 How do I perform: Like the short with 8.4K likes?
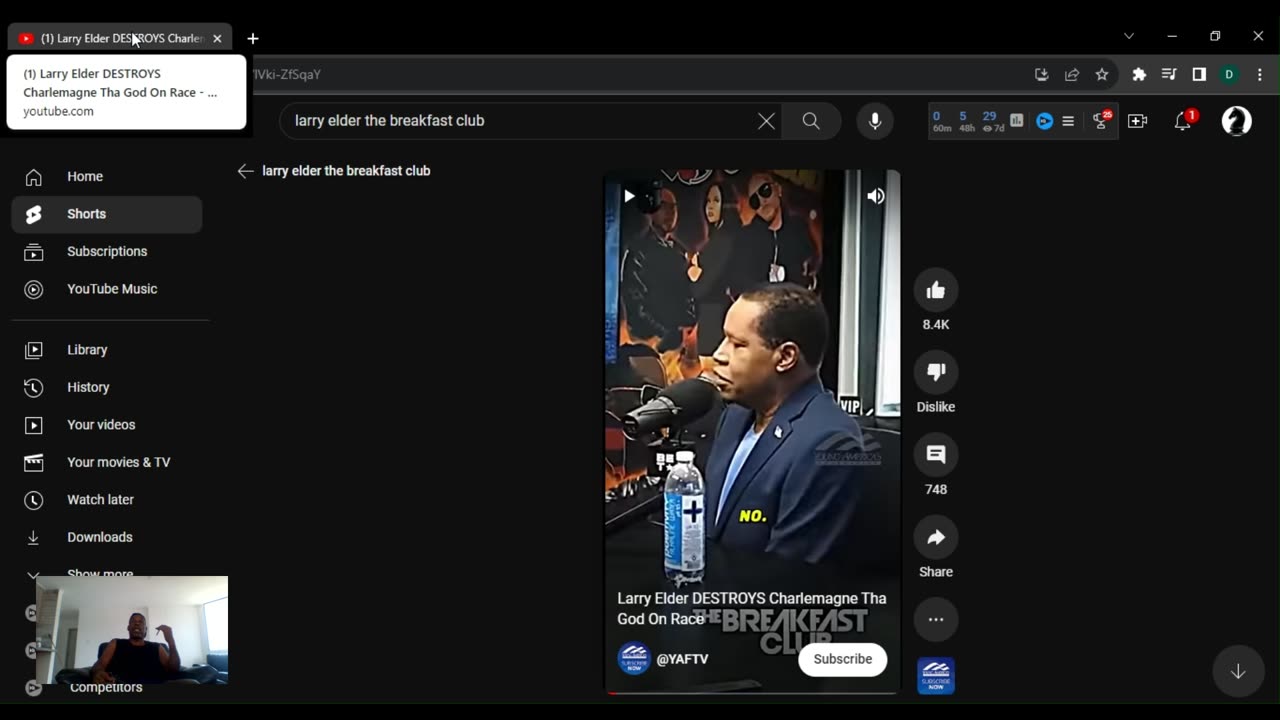coord(936,290)
